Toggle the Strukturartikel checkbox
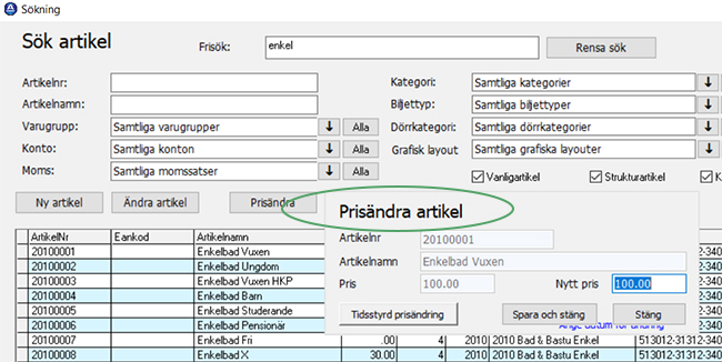Image resolution: width=722 pixels, height=362 pixels. (596, 177)
